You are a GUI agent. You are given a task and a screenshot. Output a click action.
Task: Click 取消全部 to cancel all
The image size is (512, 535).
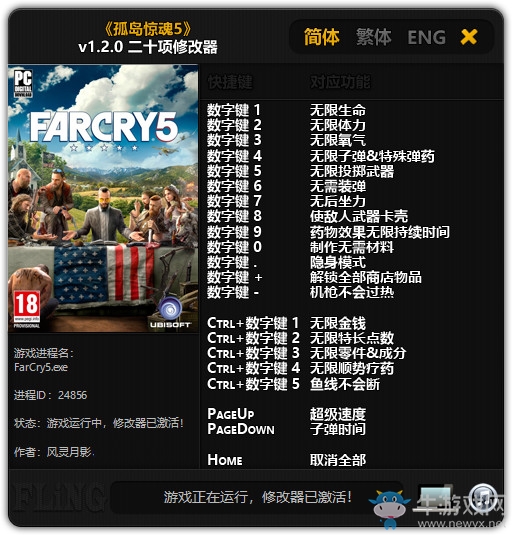click(338, 460)
